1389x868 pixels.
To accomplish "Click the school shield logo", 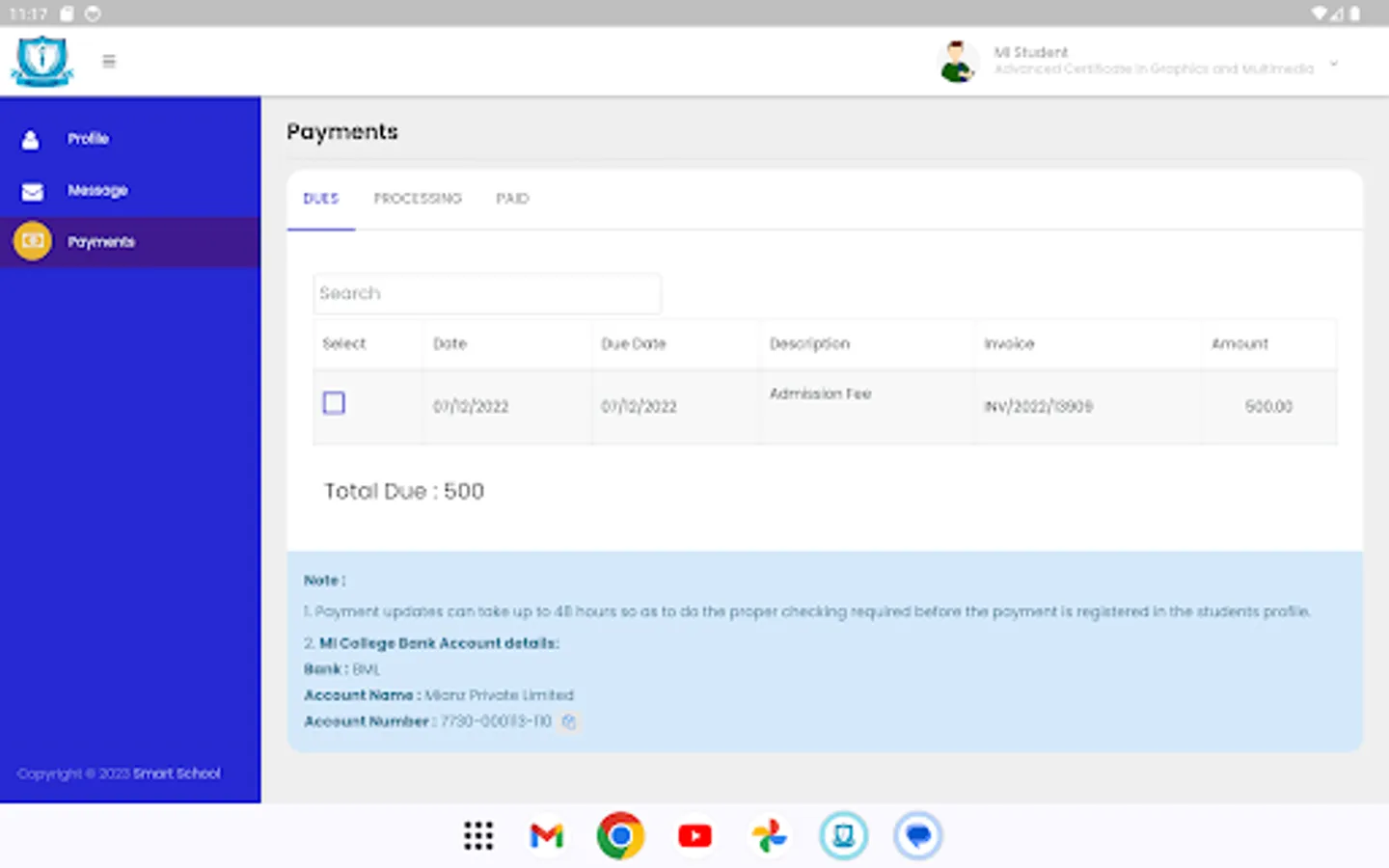I will pos(42,61).
